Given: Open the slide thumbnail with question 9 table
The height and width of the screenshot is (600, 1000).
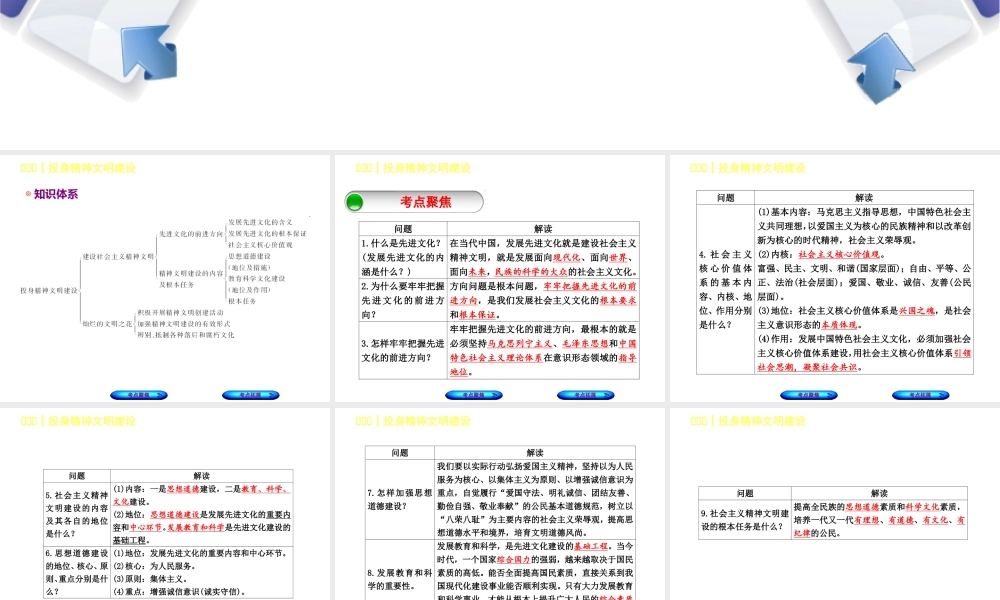Looking at the screenshot, I should [x=835, y=504].
